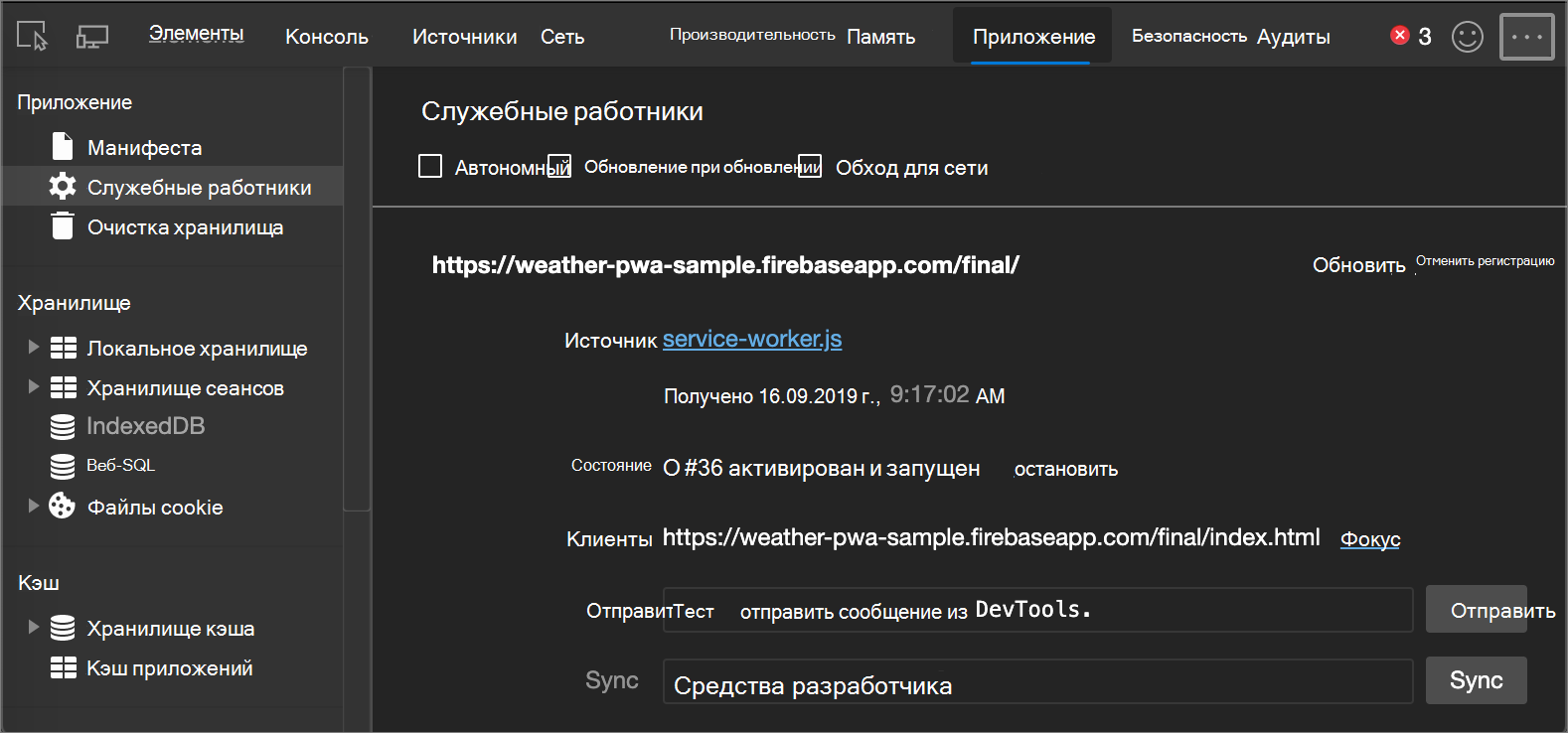Click the Манифеста document icon
This screenshot has height=733, width=1568.
point(63,146)
